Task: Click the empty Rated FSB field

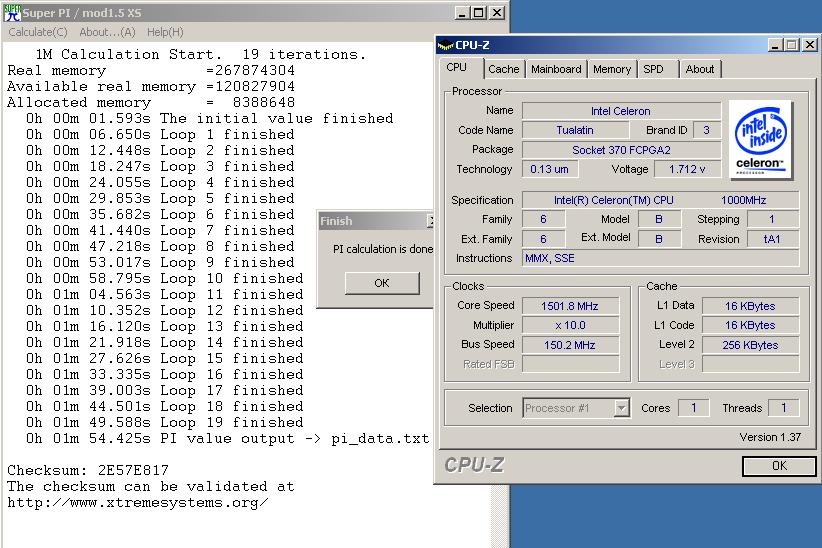Action: pyautogui.click(x=570, y=364)
